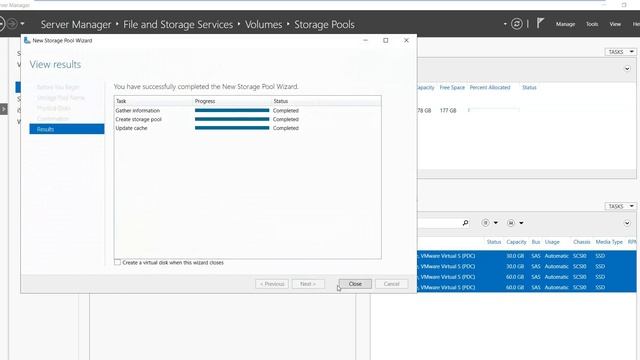Click the filter input field in physical disks
The image size is (640, 360).
[439, 223]
